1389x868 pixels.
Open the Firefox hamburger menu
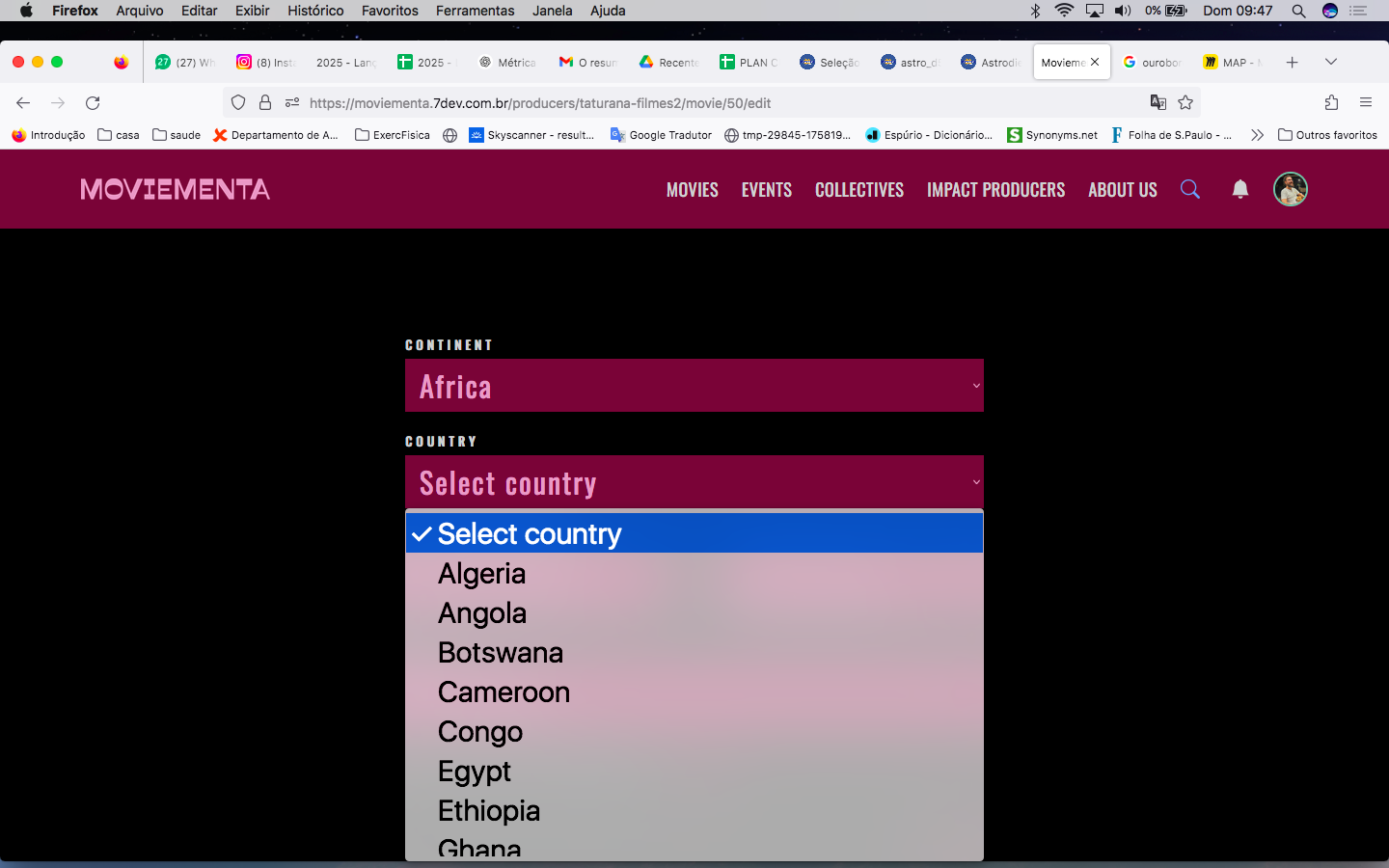(1365, 103)
